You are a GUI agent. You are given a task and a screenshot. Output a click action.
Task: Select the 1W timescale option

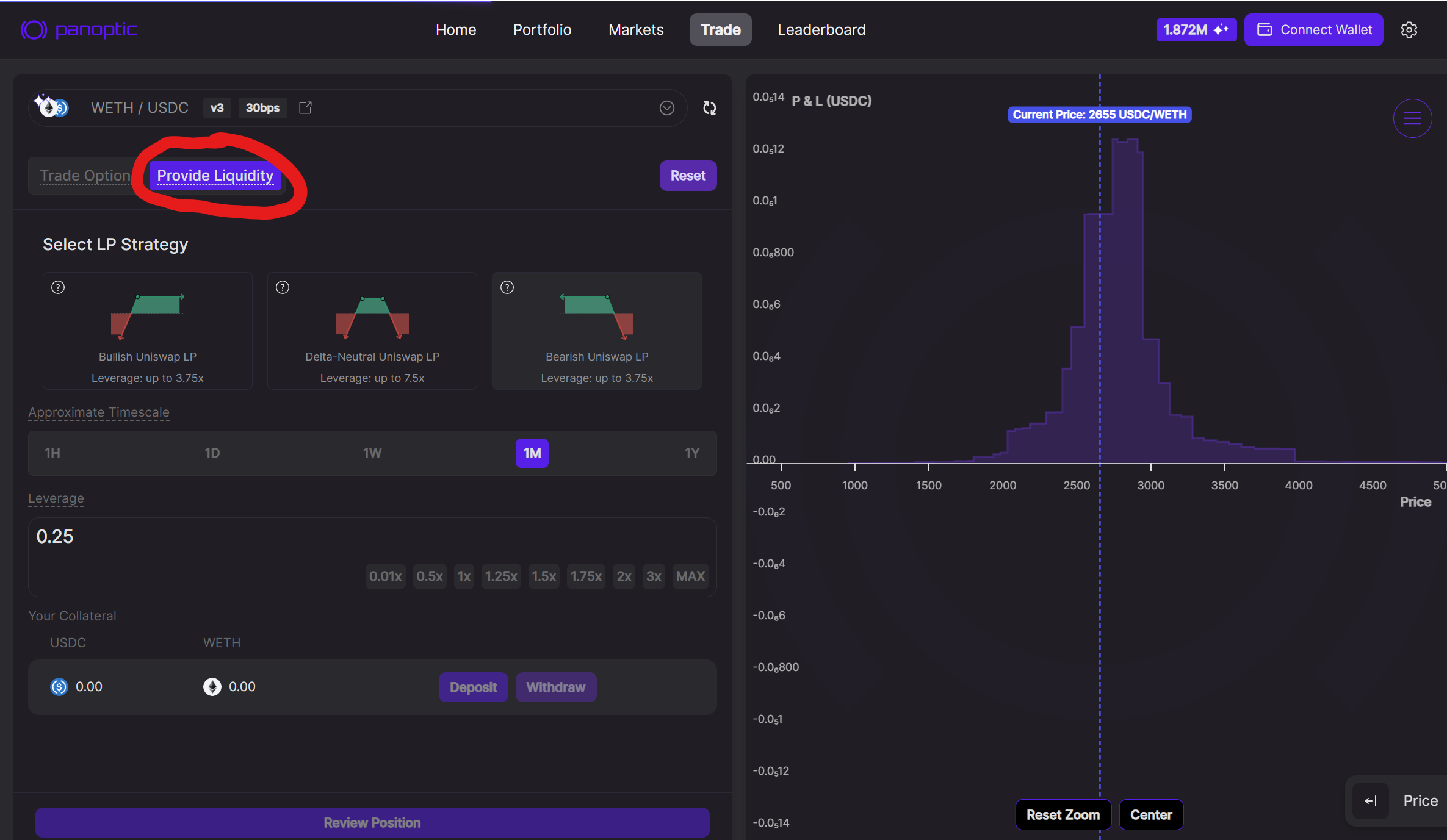(x=372, y=453)
